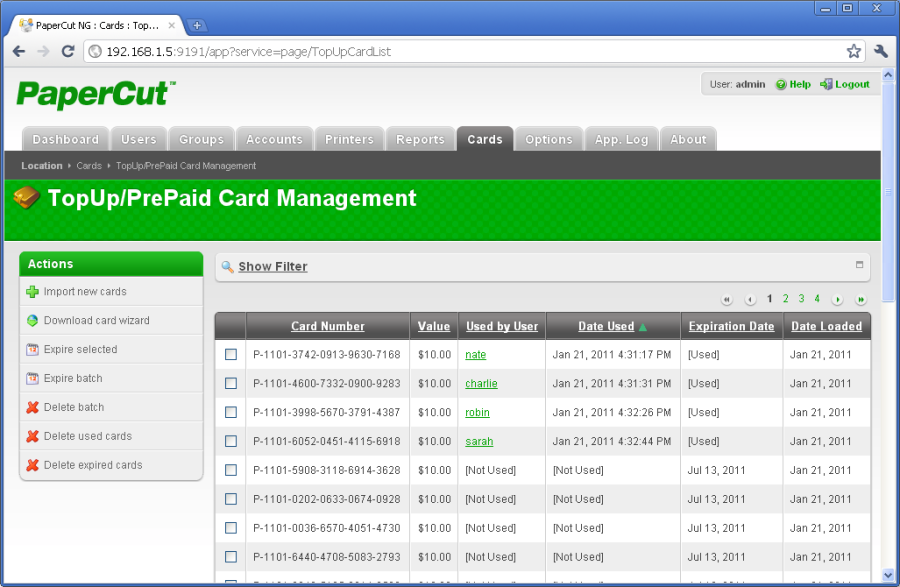This screenshot has height=587, width=900.
Task: Tick the checkbox for card ending 4387
Action: (231, 412)
